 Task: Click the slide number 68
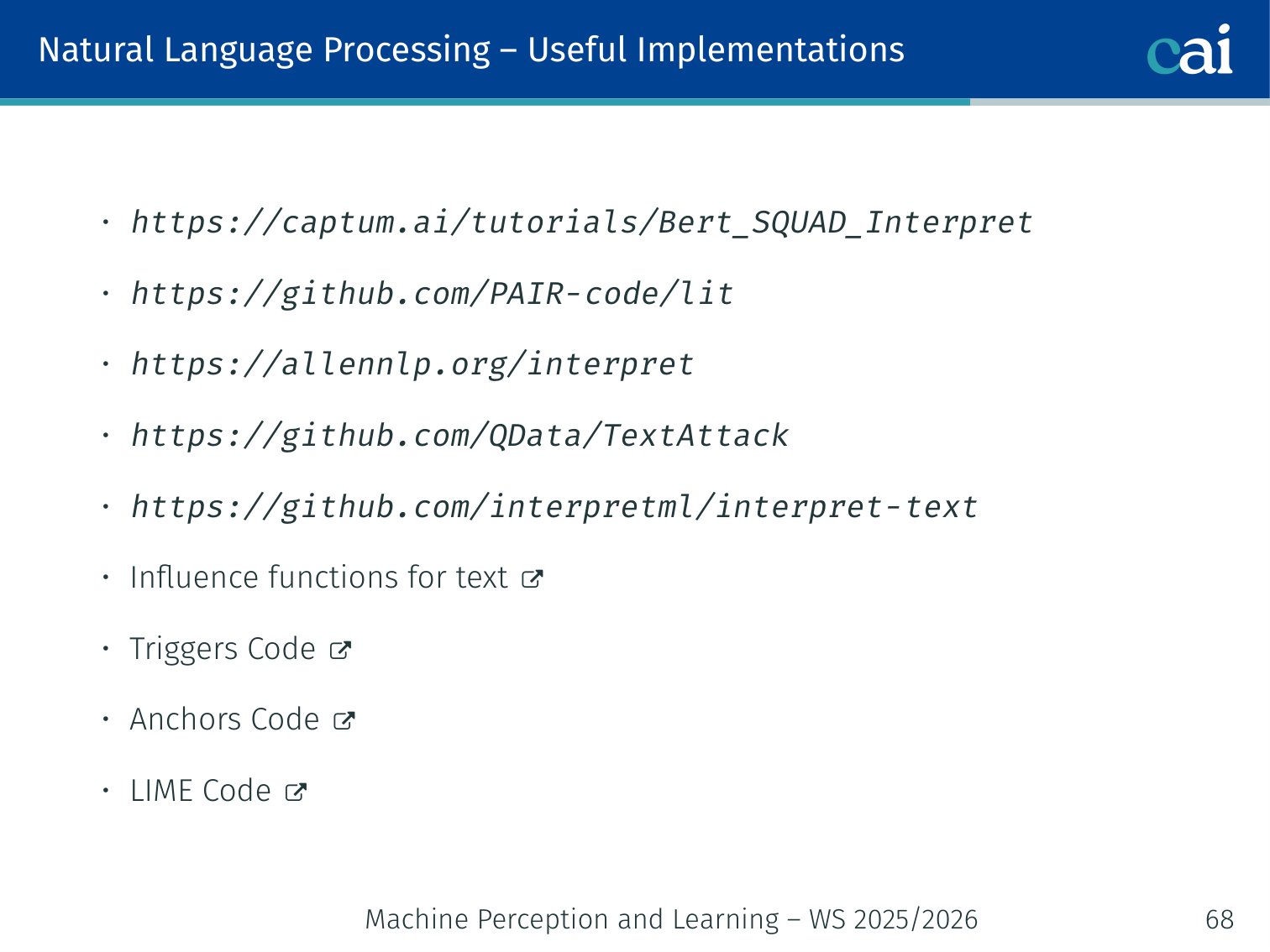1219,919
